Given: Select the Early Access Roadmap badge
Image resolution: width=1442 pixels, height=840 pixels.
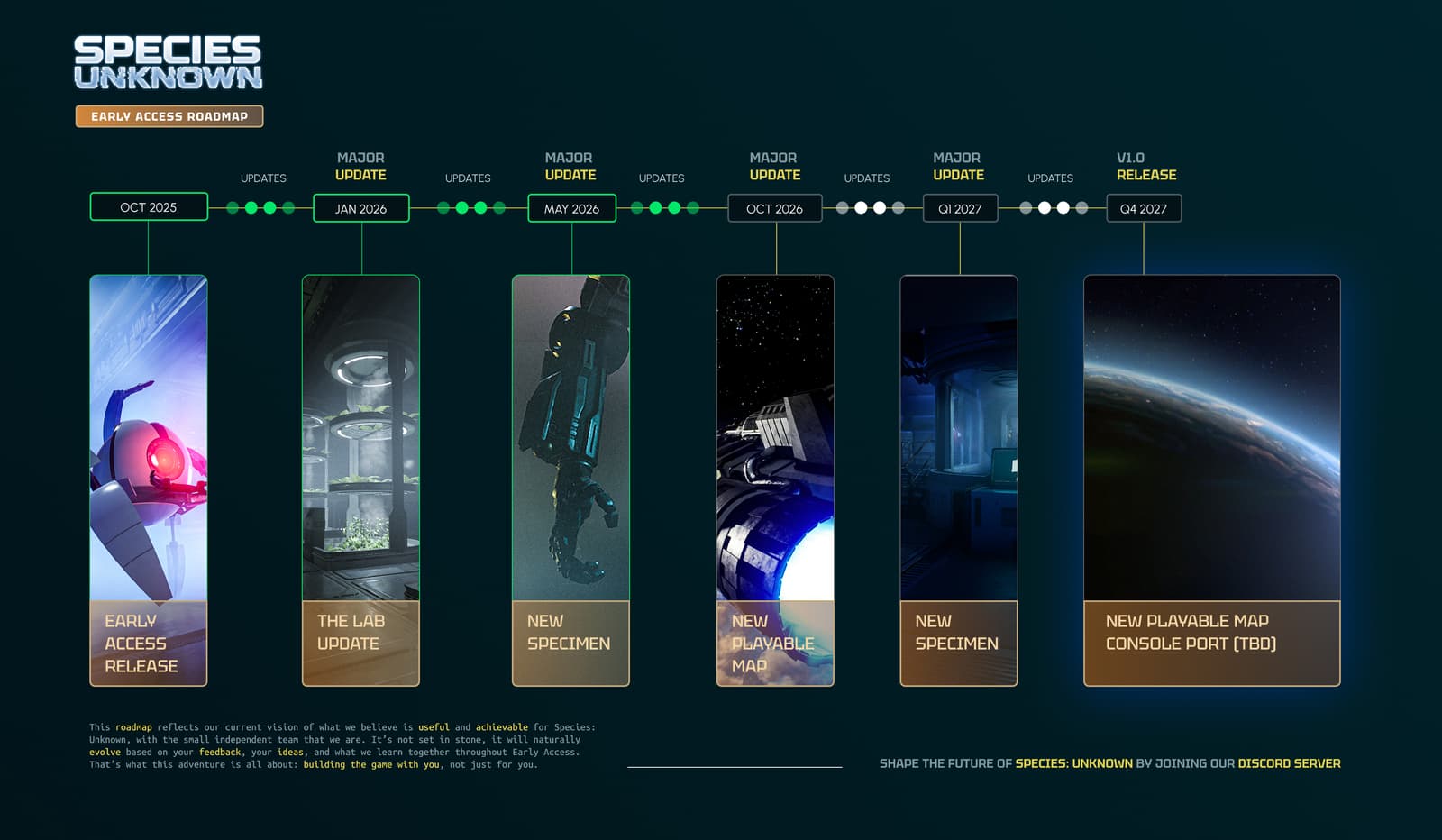Looking at the screenshot, I should tap(169, 116).
